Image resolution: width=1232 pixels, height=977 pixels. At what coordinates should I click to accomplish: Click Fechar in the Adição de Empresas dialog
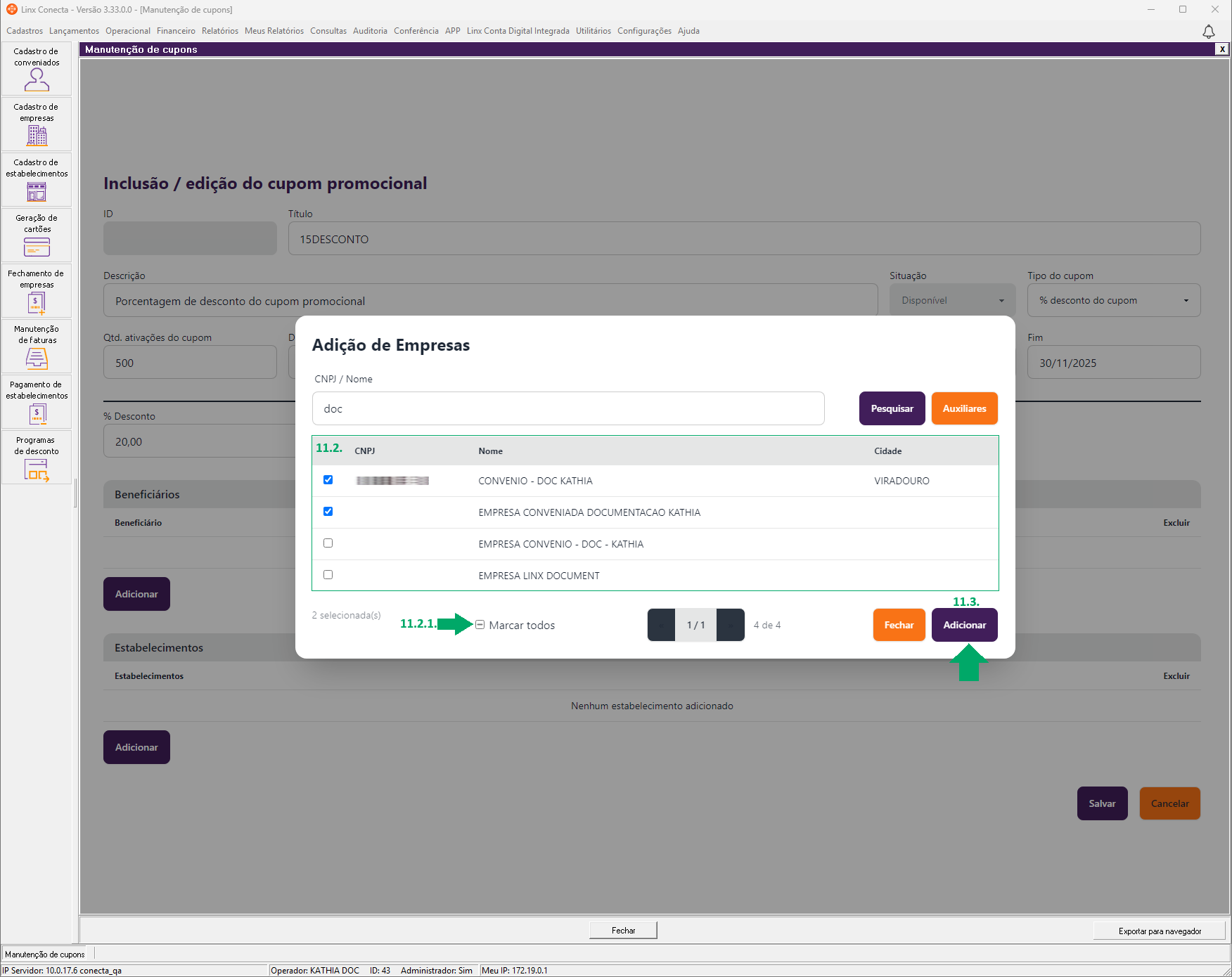[x=899, y=625]
